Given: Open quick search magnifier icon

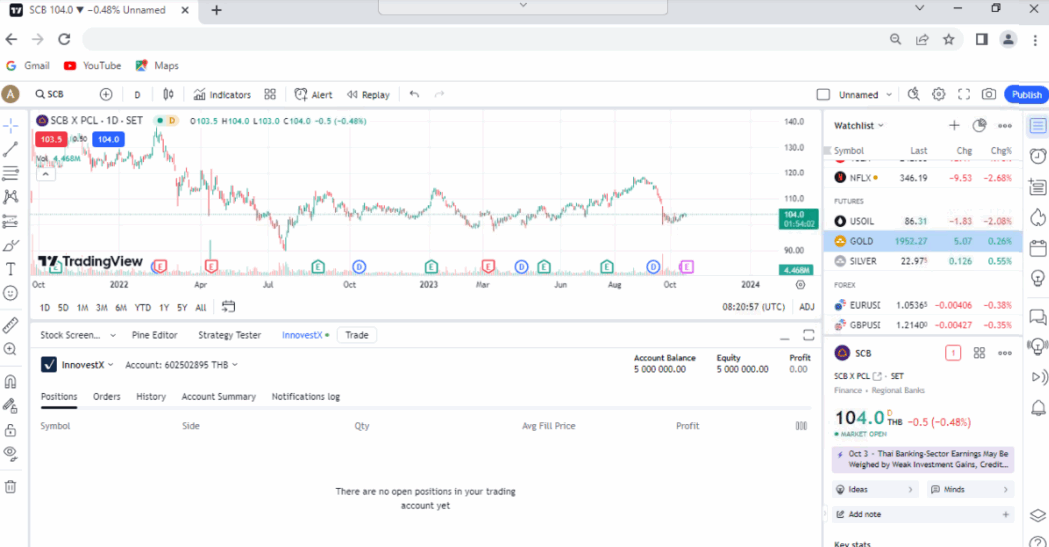Looking at the screenshot, I should 913,94.
